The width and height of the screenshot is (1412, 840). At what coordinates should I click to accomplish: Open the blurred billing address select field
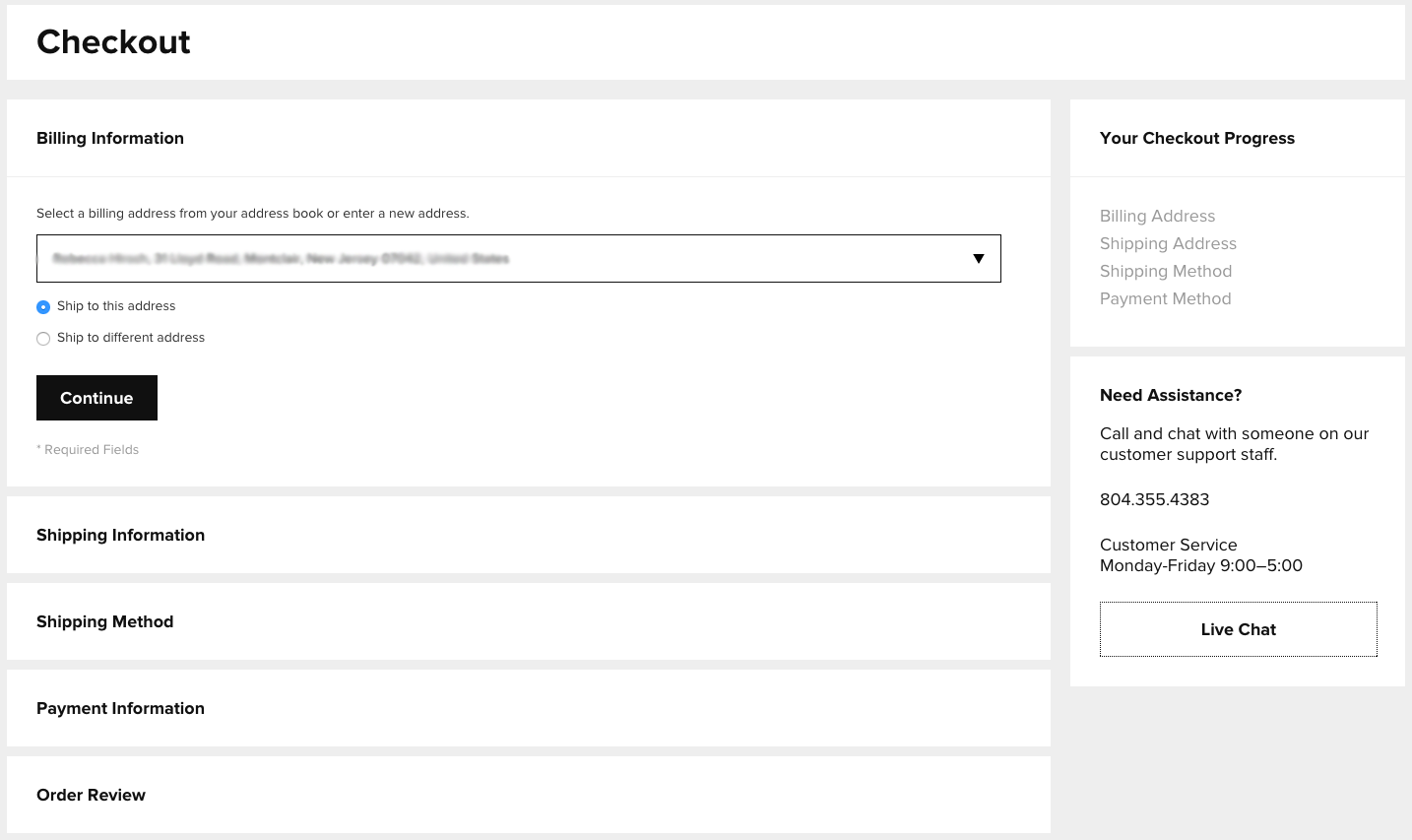[x=492, y=259]
